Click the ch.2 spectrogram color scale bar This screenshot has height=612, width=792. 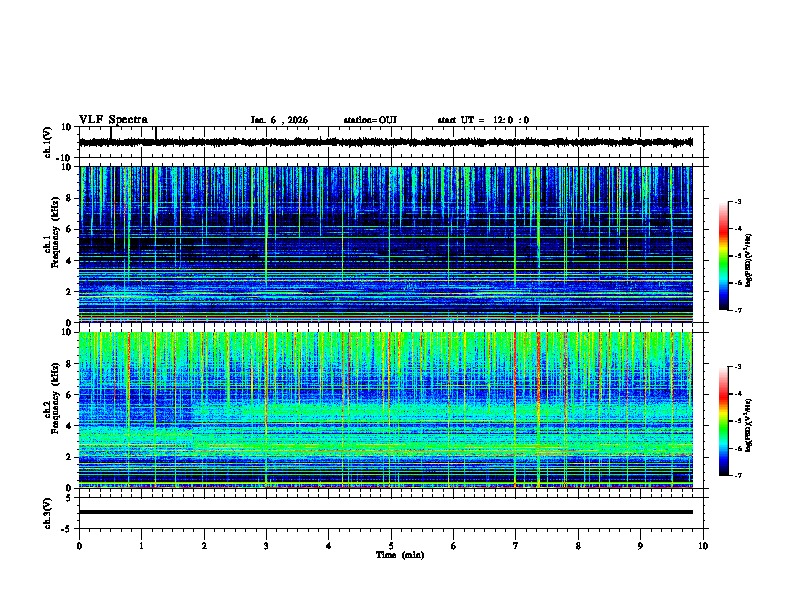723,421
